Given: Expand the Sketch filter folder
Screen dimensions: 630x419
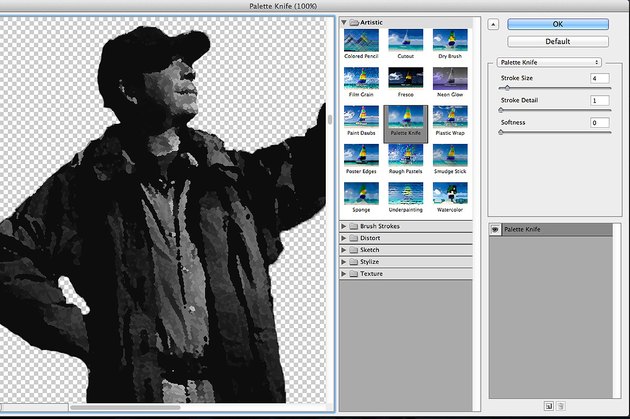Looking at the screenshot, I should tap(344, 250).
